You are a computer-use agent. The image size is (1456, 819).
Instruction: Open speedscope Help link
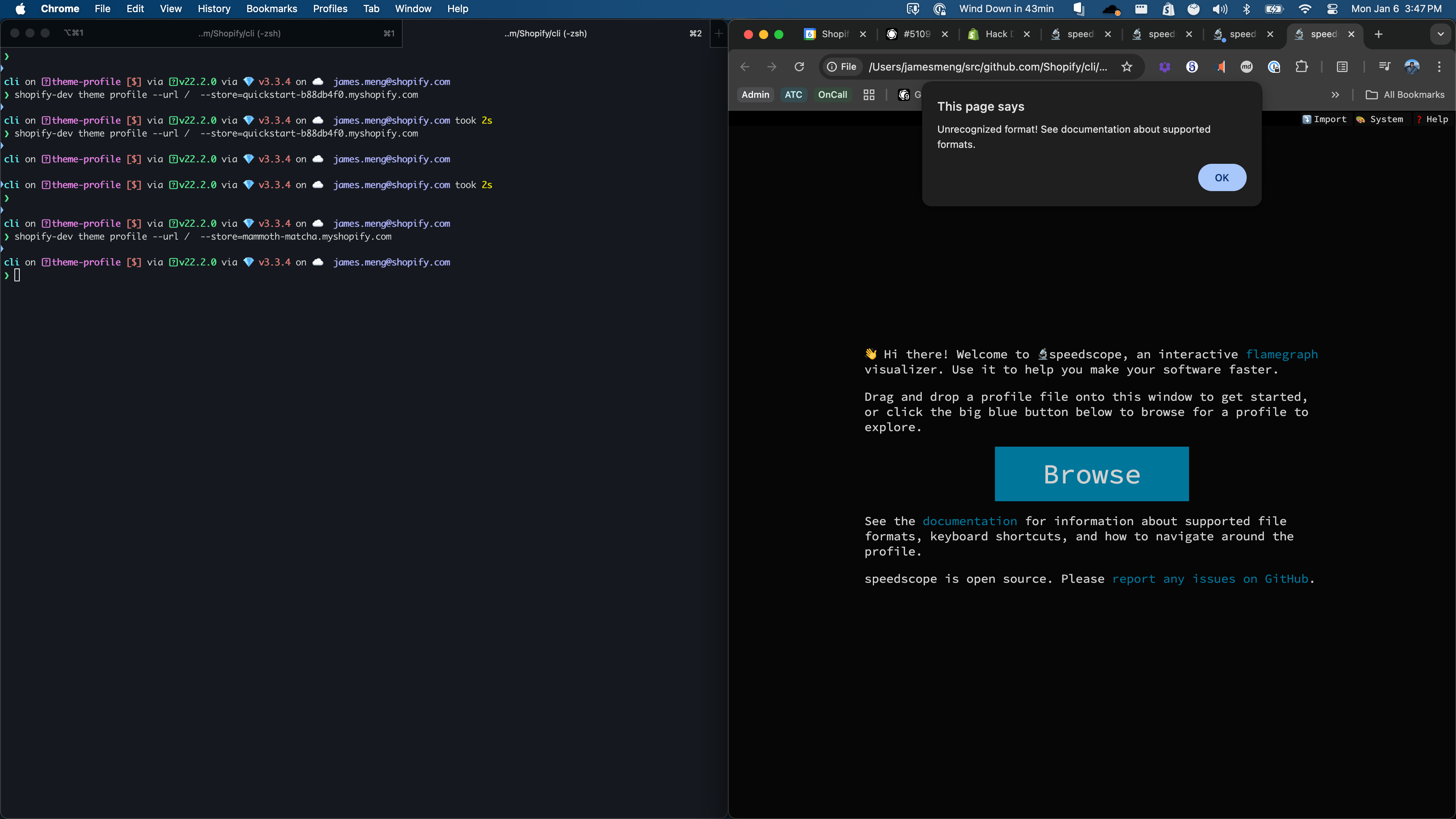(x=1432, y=119)
